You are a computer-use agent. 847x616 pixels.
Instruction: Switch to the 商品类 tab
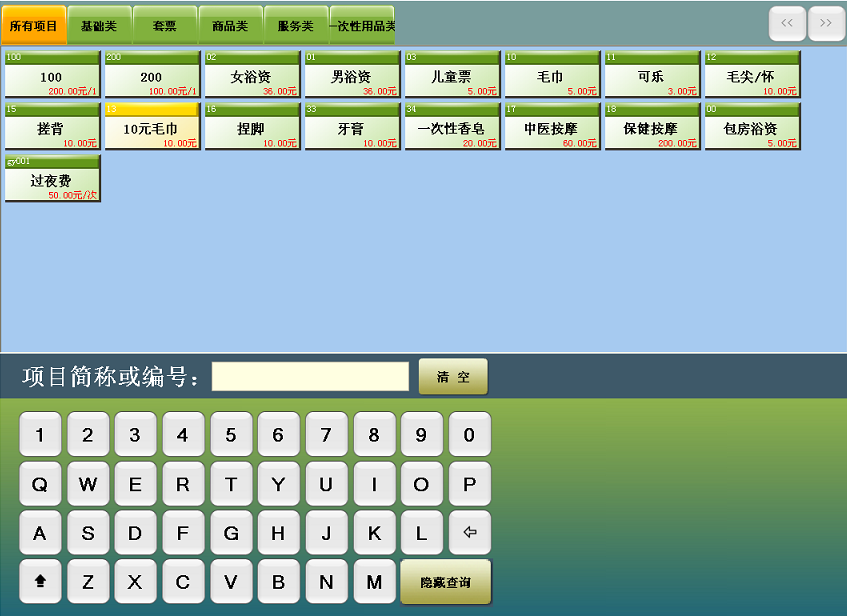(x=230, y=26)
